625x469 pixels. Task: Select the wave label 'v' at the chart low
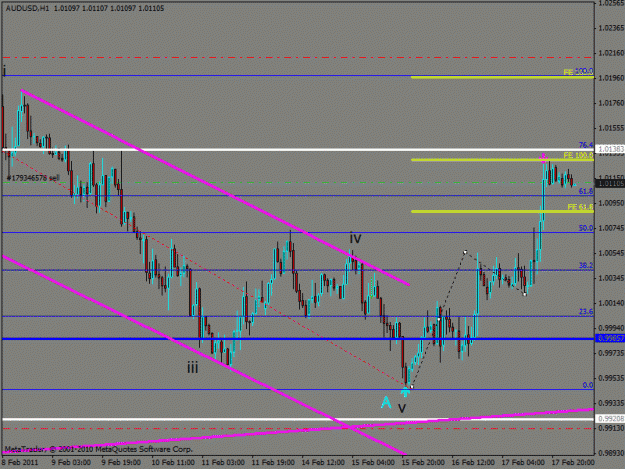click(x=402, y=408)
